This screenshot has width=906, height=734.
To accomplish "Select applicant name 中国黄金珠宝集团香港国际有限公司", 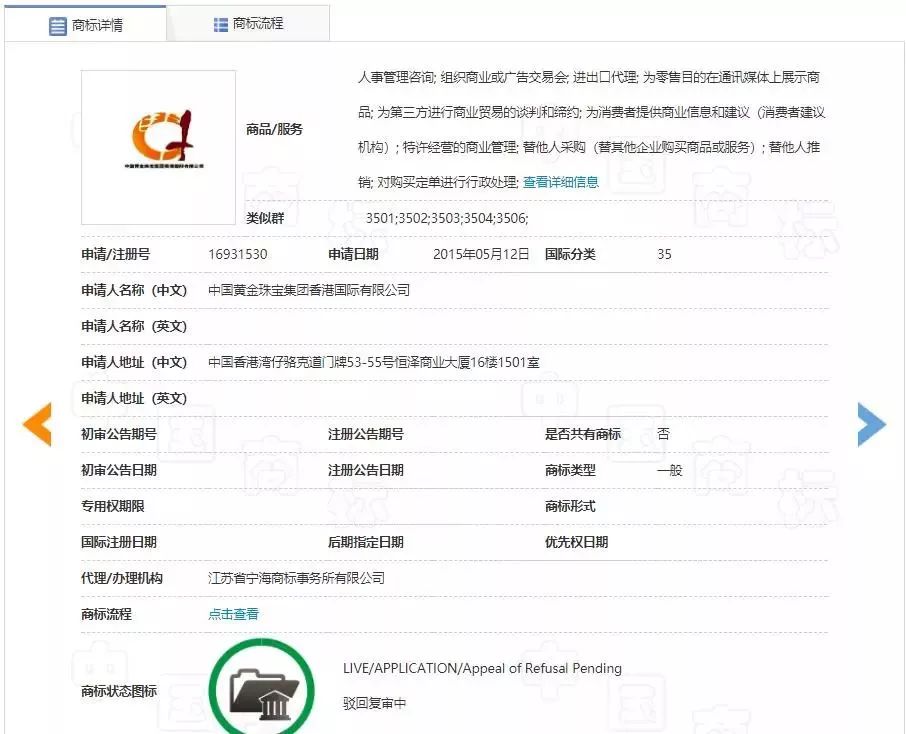I will [x=309, y=290].
